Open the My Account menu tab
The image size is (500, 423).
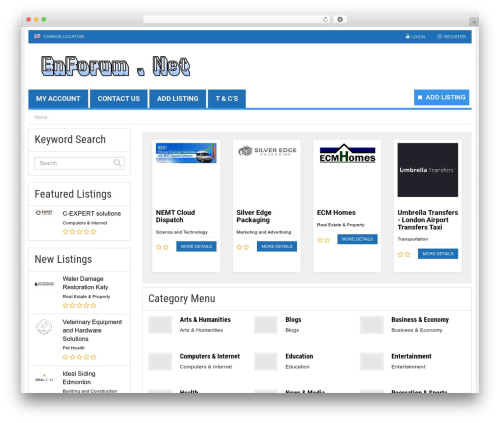[x=58, y=99]
